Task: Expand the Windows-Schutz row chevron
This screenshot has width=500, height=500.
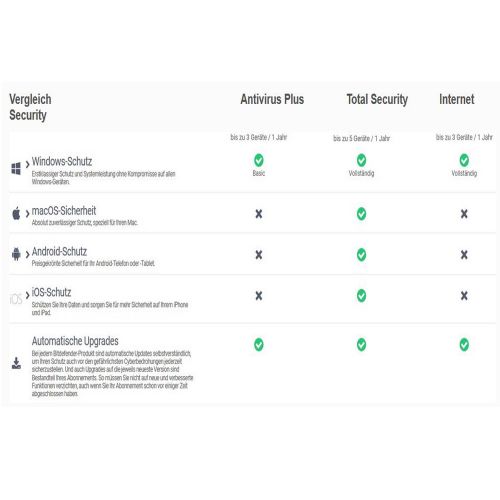Action: point(27,163)
